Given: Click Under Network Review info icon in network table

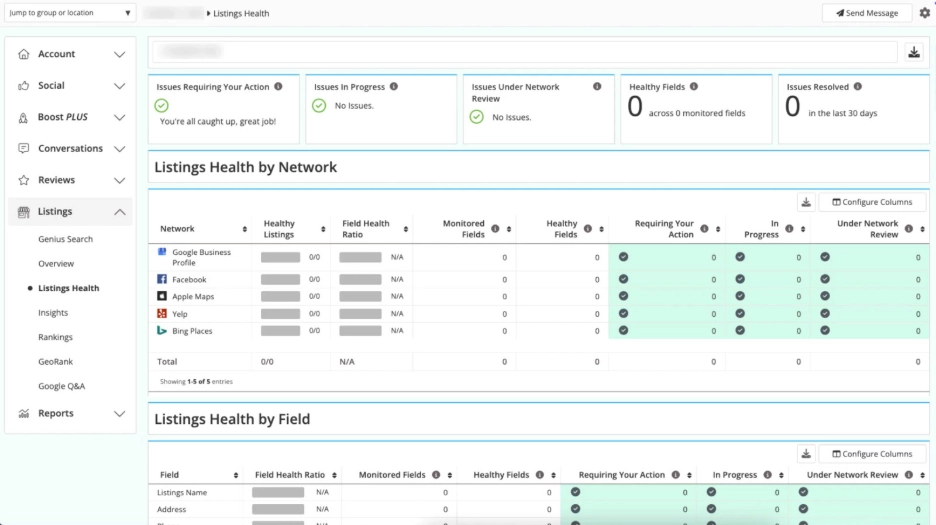Looking at the screenshot, I should tap(909, 229).
